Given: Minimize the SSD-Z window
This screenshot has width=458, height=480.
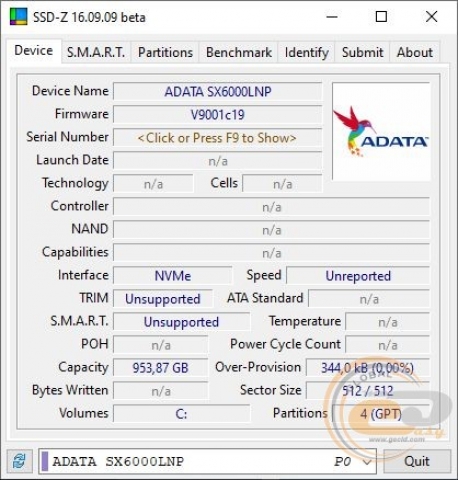Looking at the screenshot, I should click(332, 17).
